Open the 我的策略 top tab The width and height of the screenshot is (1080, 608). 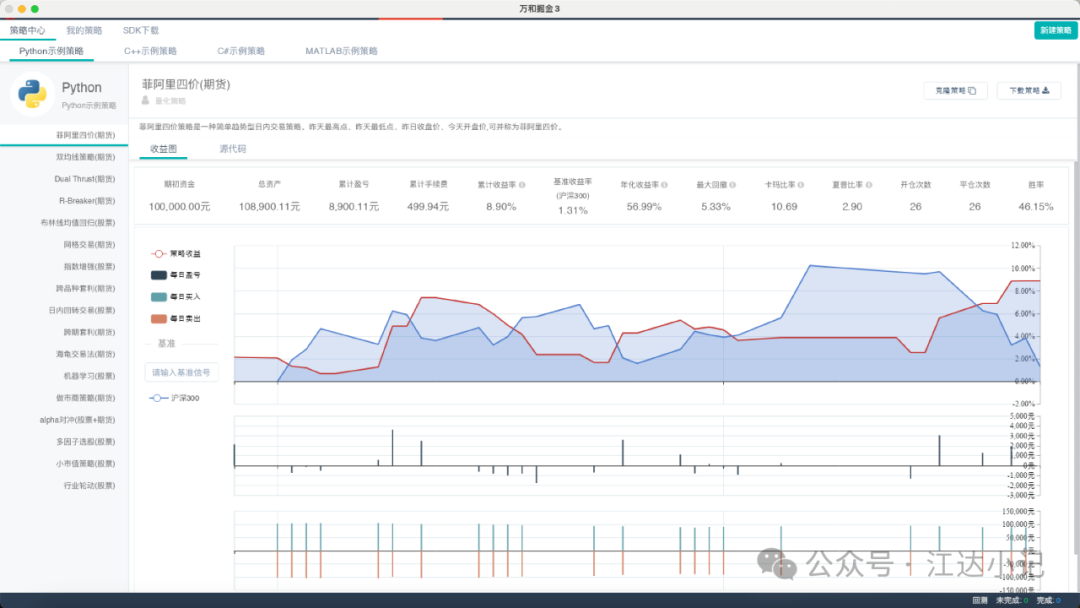pos(84,30)
